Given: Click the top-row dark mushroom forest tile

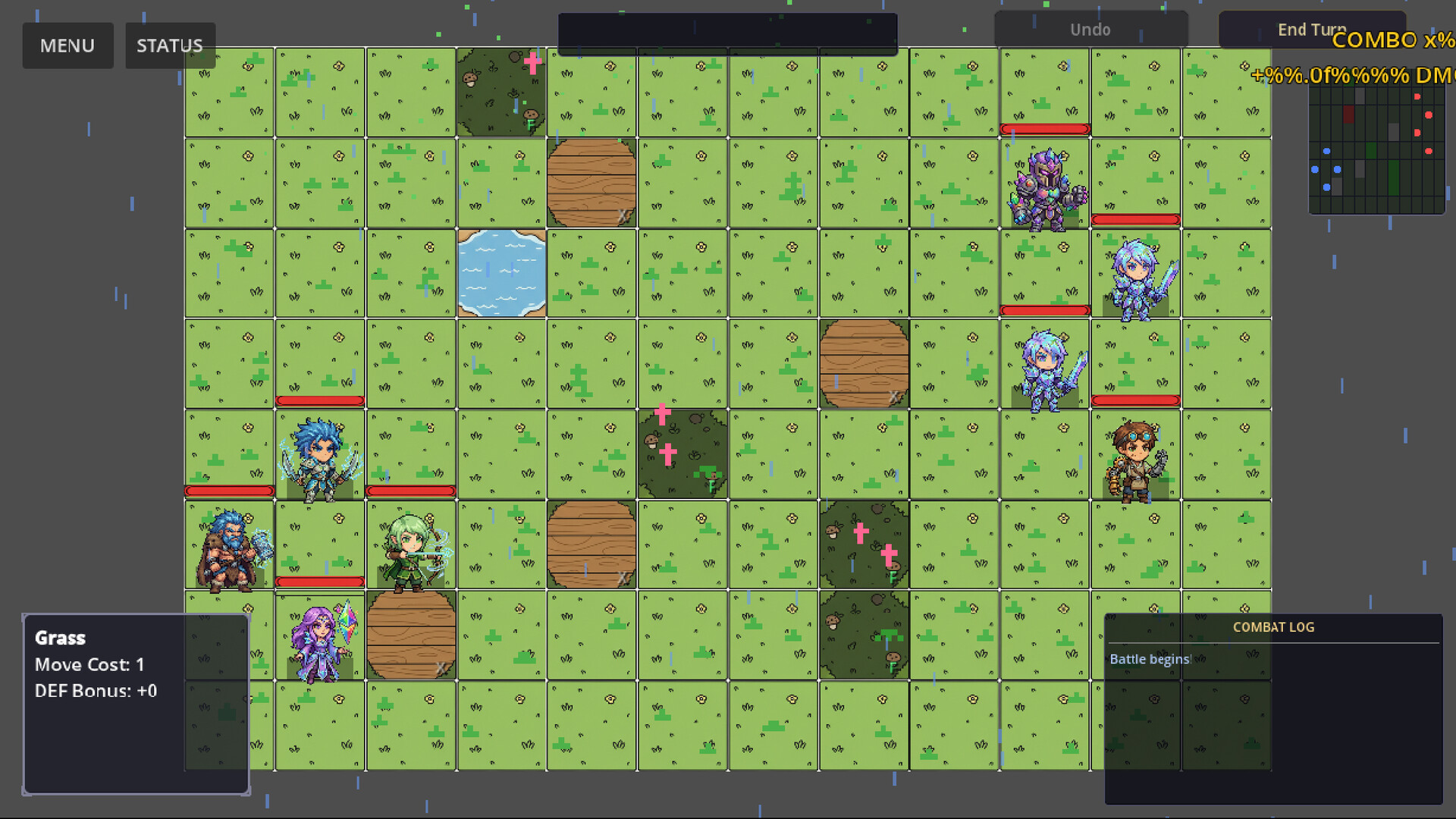Looking at the screenshot, I should point(501,92).
